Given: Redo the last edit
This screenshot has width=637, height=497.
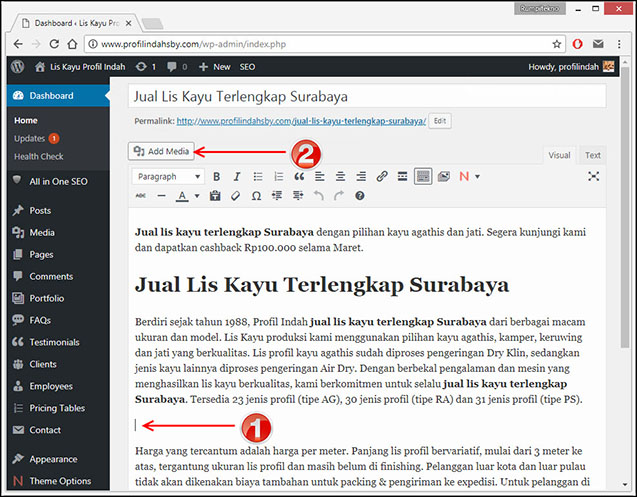Looking at the screenshot, I should 339,196.
